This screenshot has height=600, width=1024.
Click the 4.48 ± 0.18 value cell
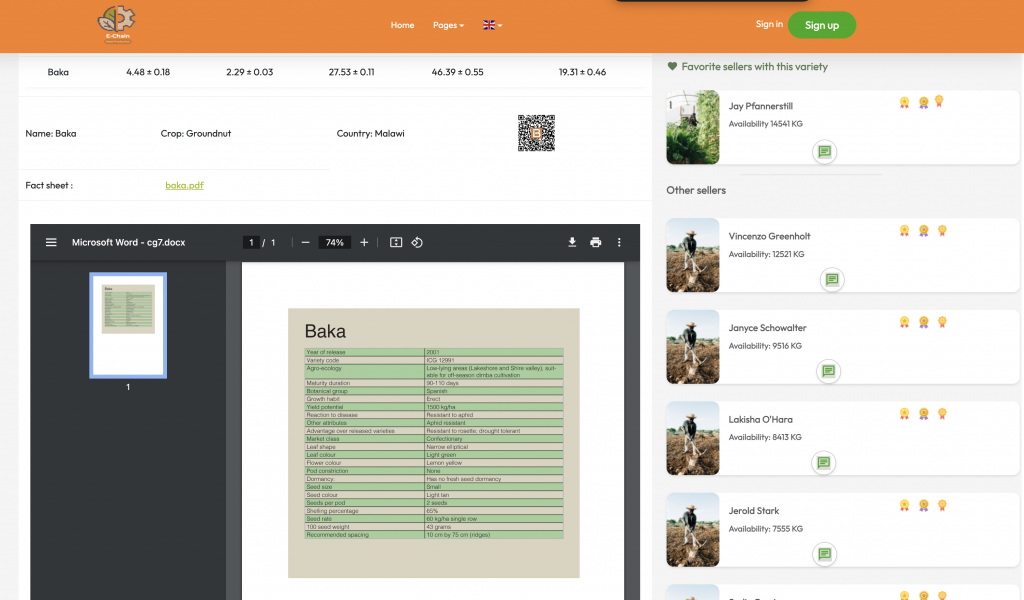coord(148,72)
